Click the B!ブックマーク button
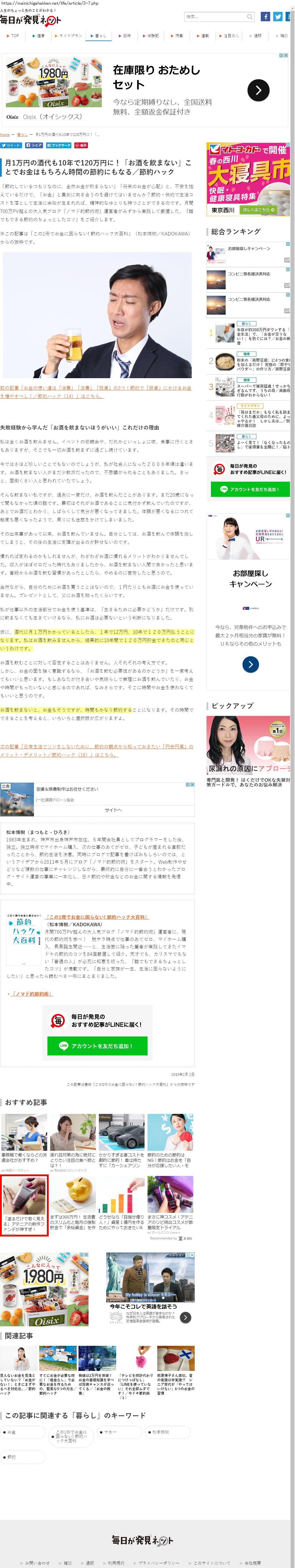The image size is (295, 1568). coord(59,145)
